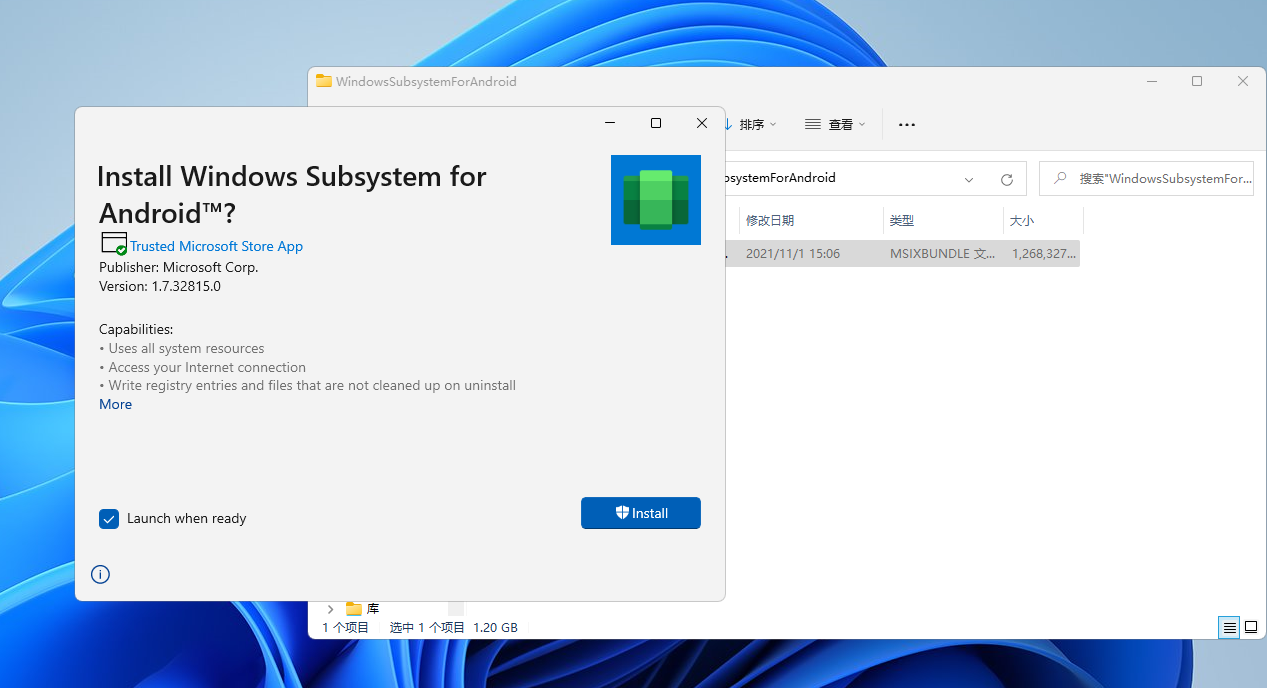
Task: Click the search magnifier icon
Action: pos(1060,179)
